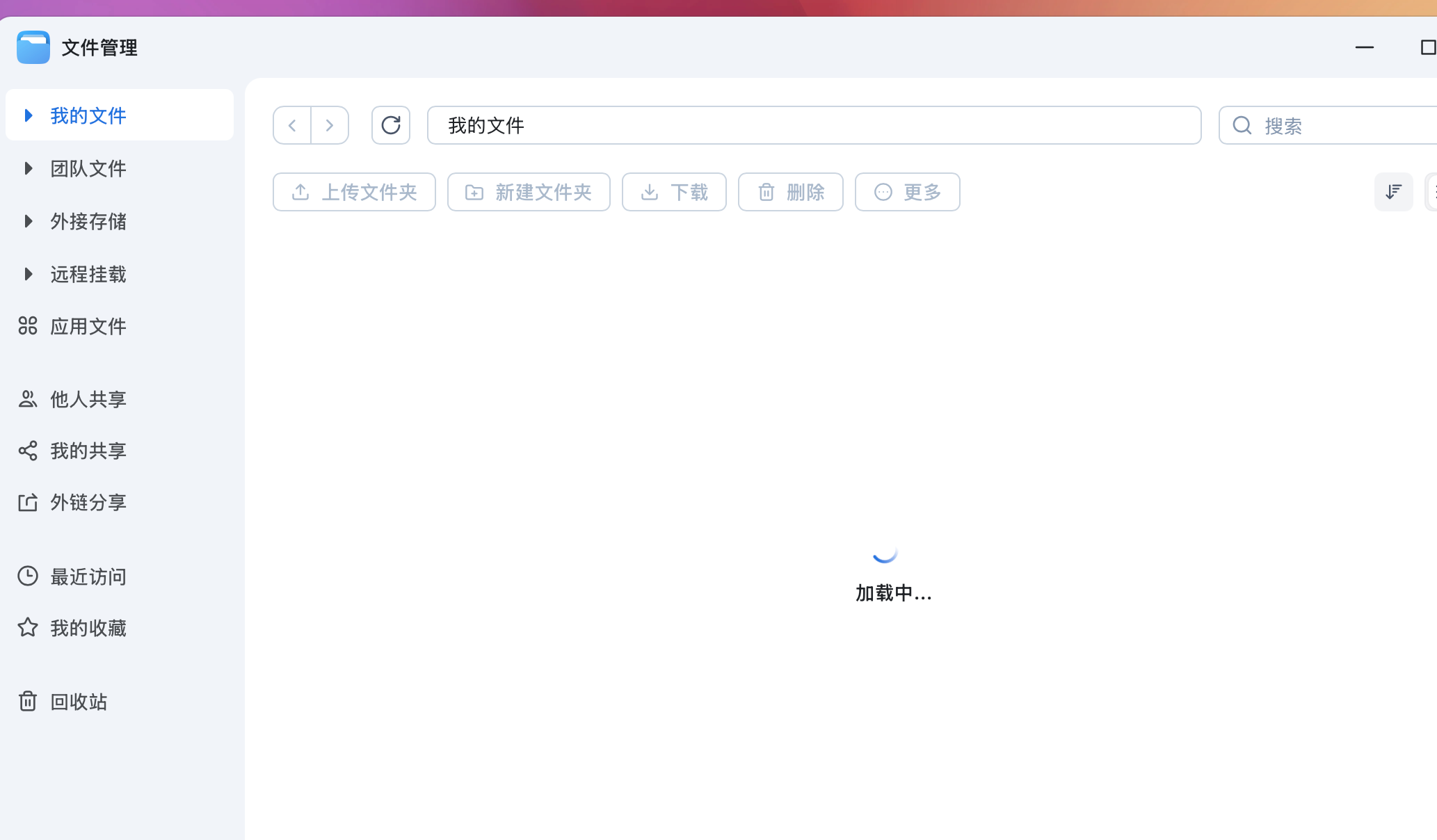Open 回收站 trash in sidebar
The width and height of the screenshot is (1437, 840).
[x=79, y=702]
